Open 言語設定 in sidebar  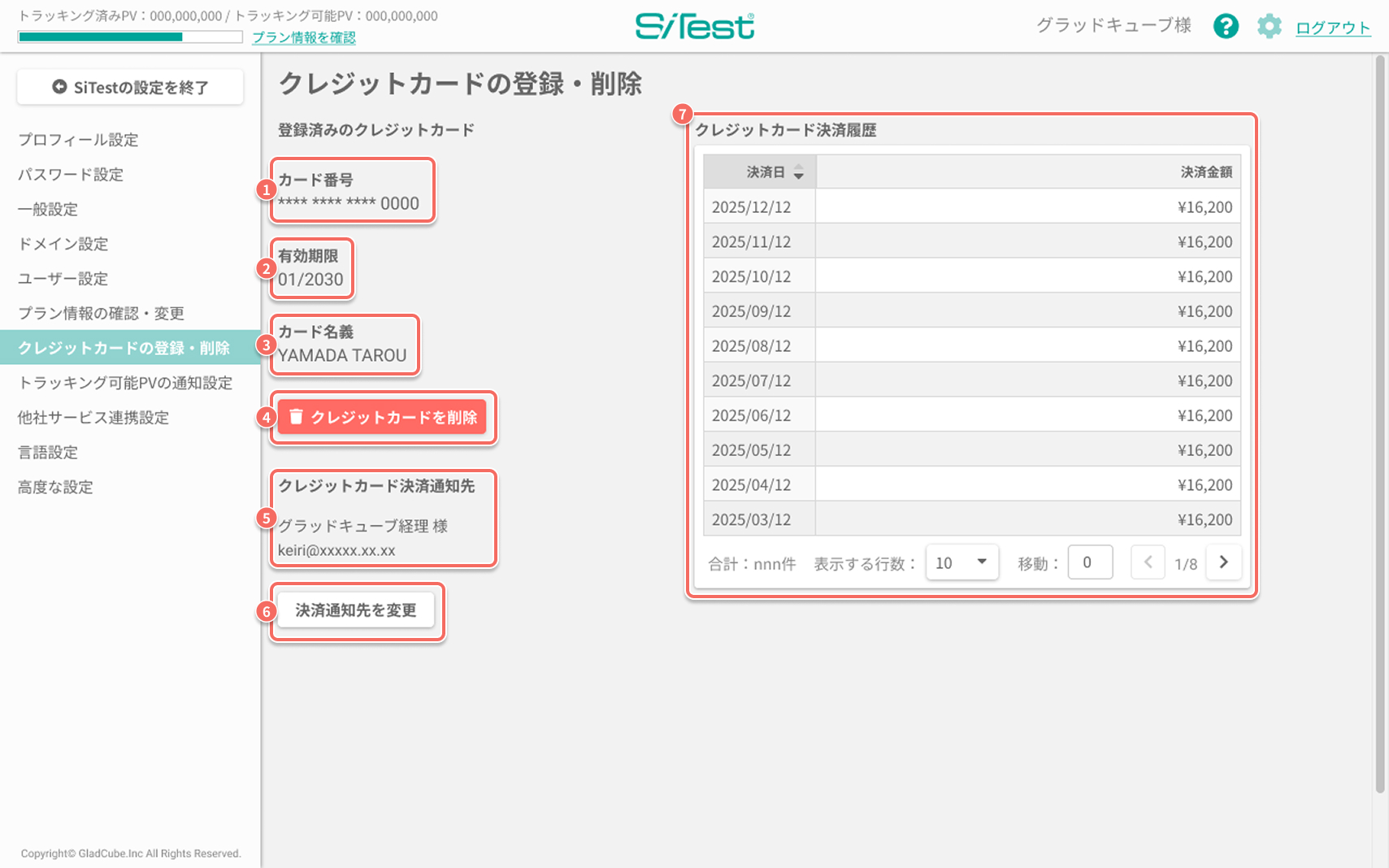coord(48,453)
